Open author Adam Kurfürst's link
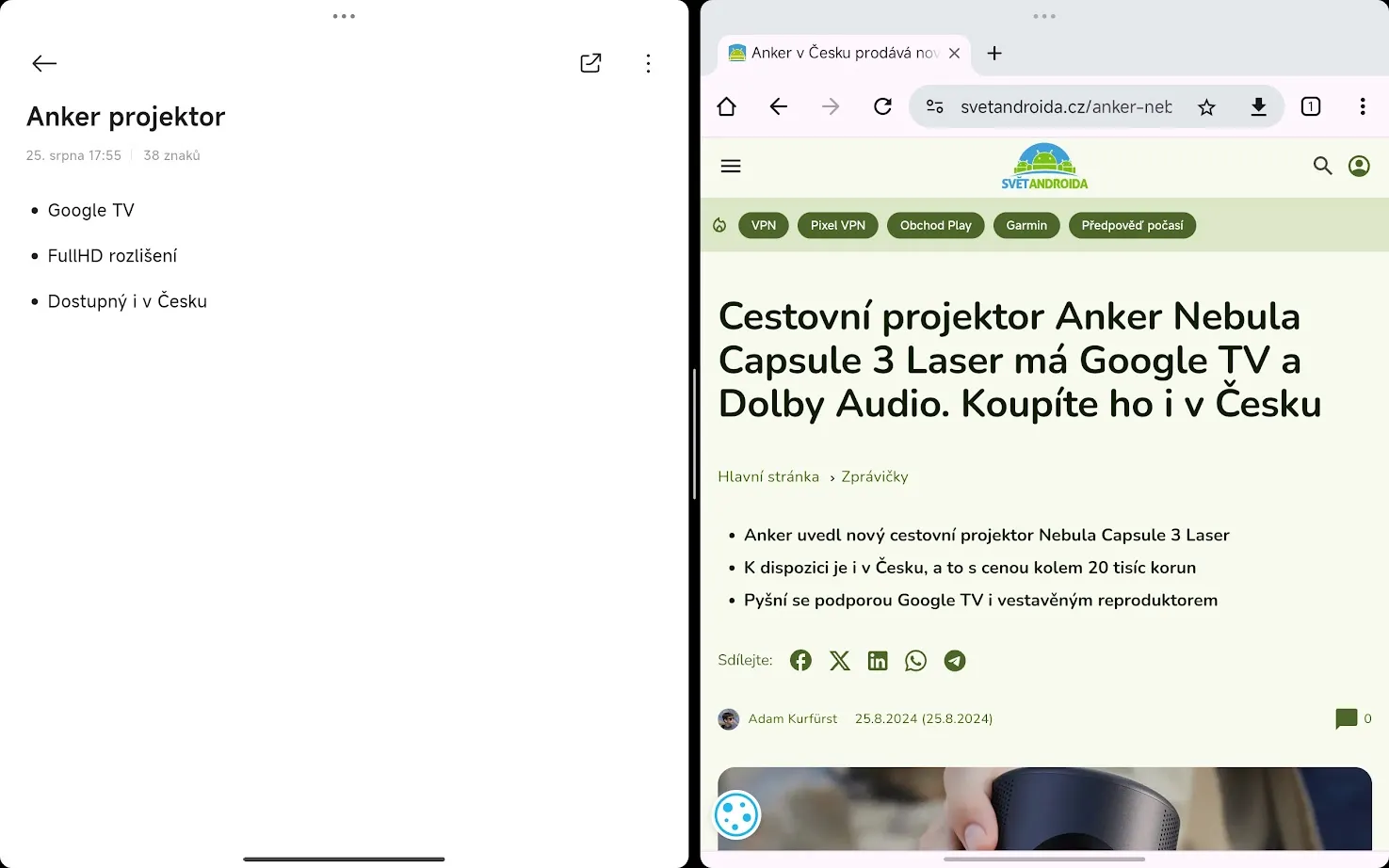The image size is (1389, 868). [x=792, y=719]
